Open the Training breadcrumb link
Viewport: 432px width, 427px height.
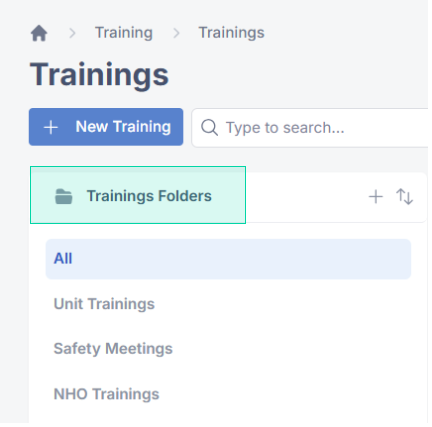[x=124, y=33]
